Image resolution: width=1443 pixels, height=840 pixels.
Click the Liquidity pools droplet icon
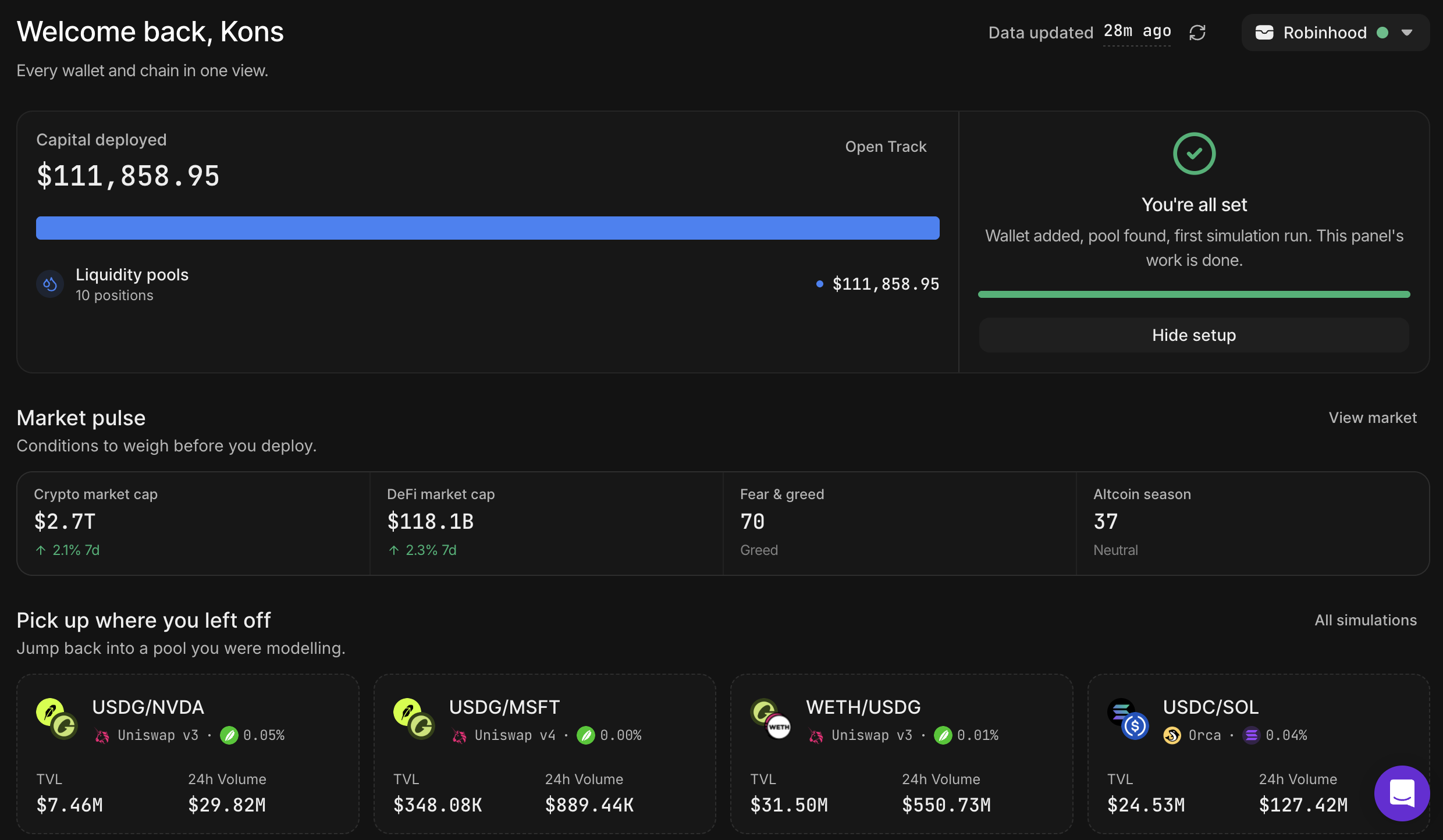click(x=50, y=284)
